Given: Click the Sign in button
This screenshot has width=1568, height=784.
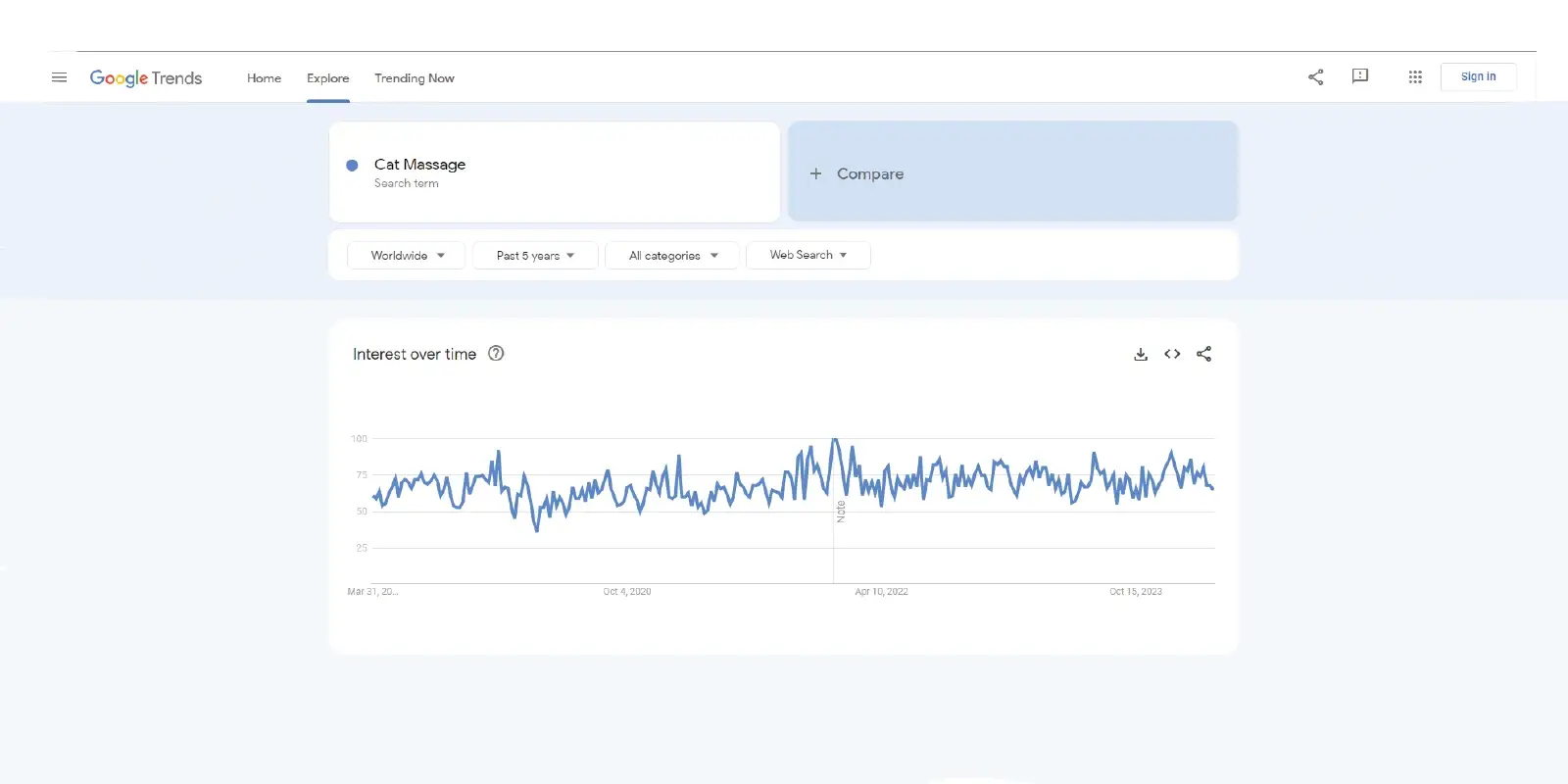Looking at the screenshot, I should pyautogui.click(x=1478, y=76).
